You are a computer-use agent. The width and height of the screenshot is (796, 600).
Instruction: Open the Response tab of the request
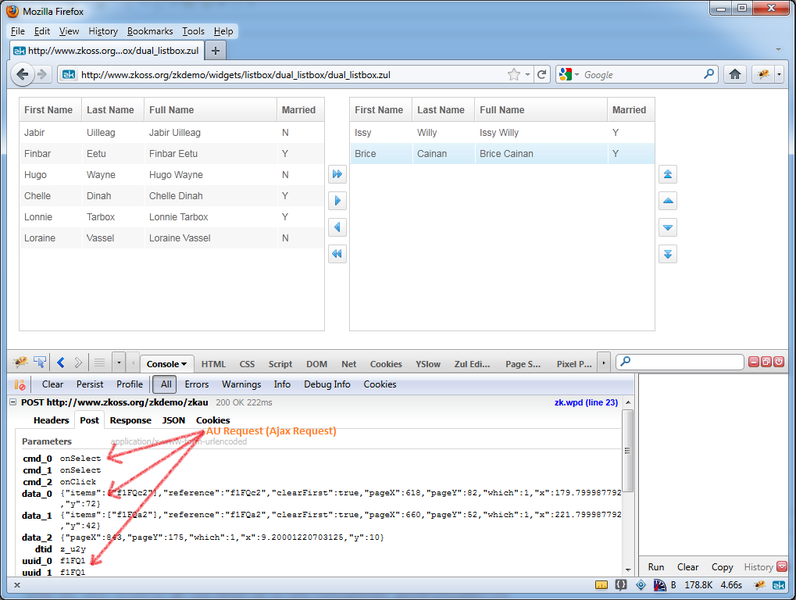pyautogui.click(x=130, y=420)
